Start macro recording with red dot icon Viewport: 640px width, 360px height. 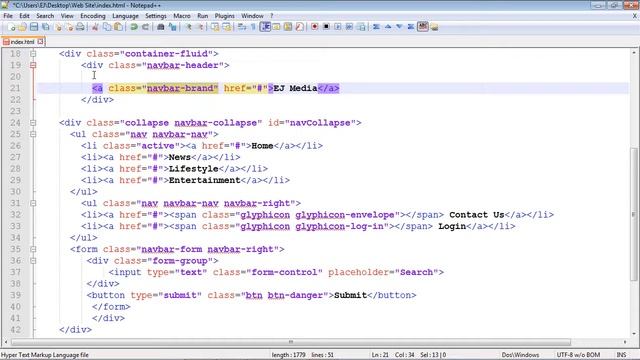point(314,27)
